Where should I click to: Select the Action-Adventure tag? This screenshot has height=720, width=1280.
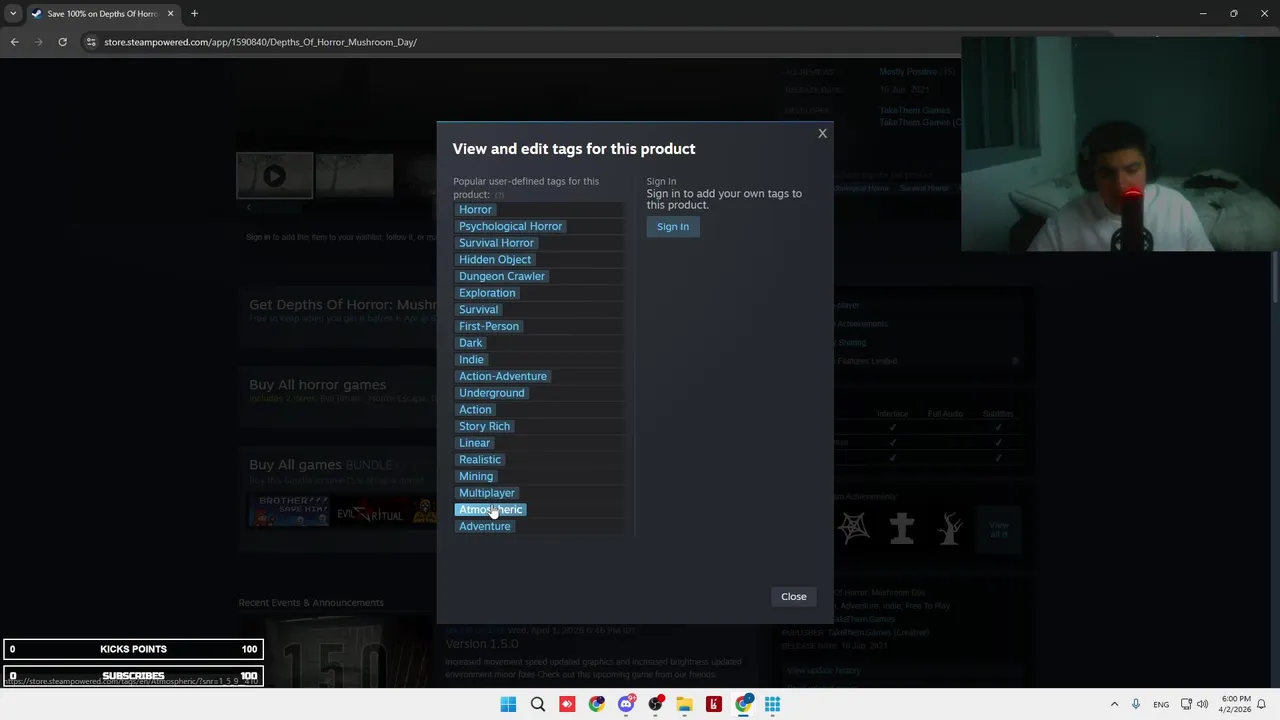pyautogui.click(x=503, y=376)
